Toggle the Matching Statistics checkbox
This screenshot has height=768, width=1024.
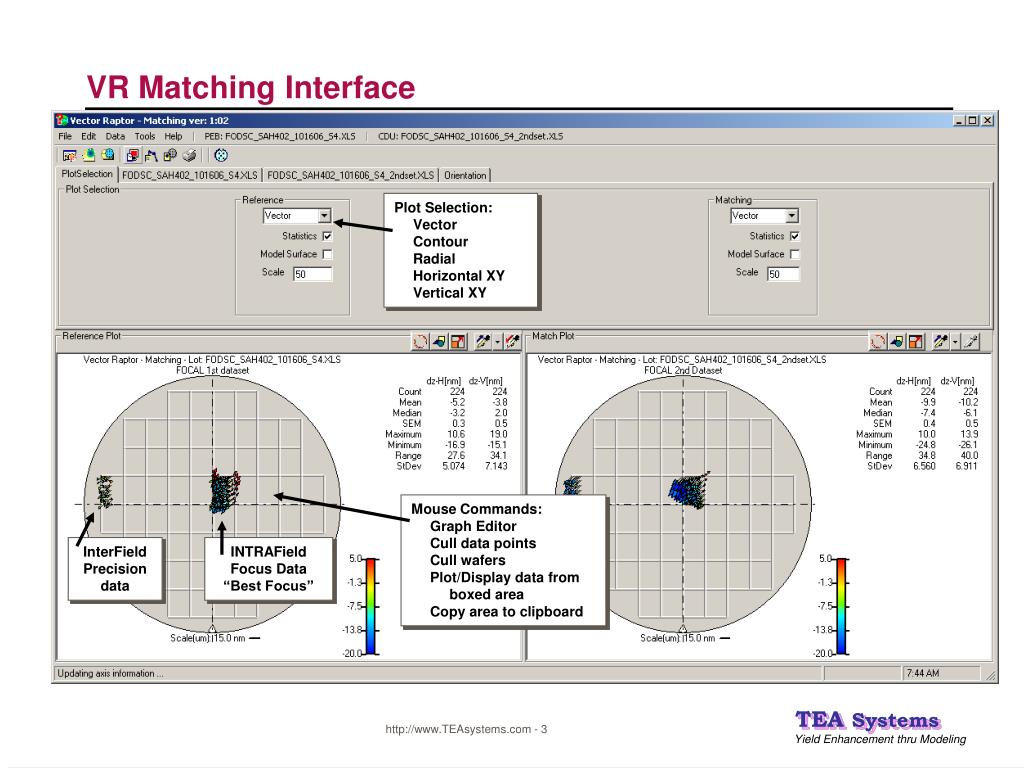point(795,236)
